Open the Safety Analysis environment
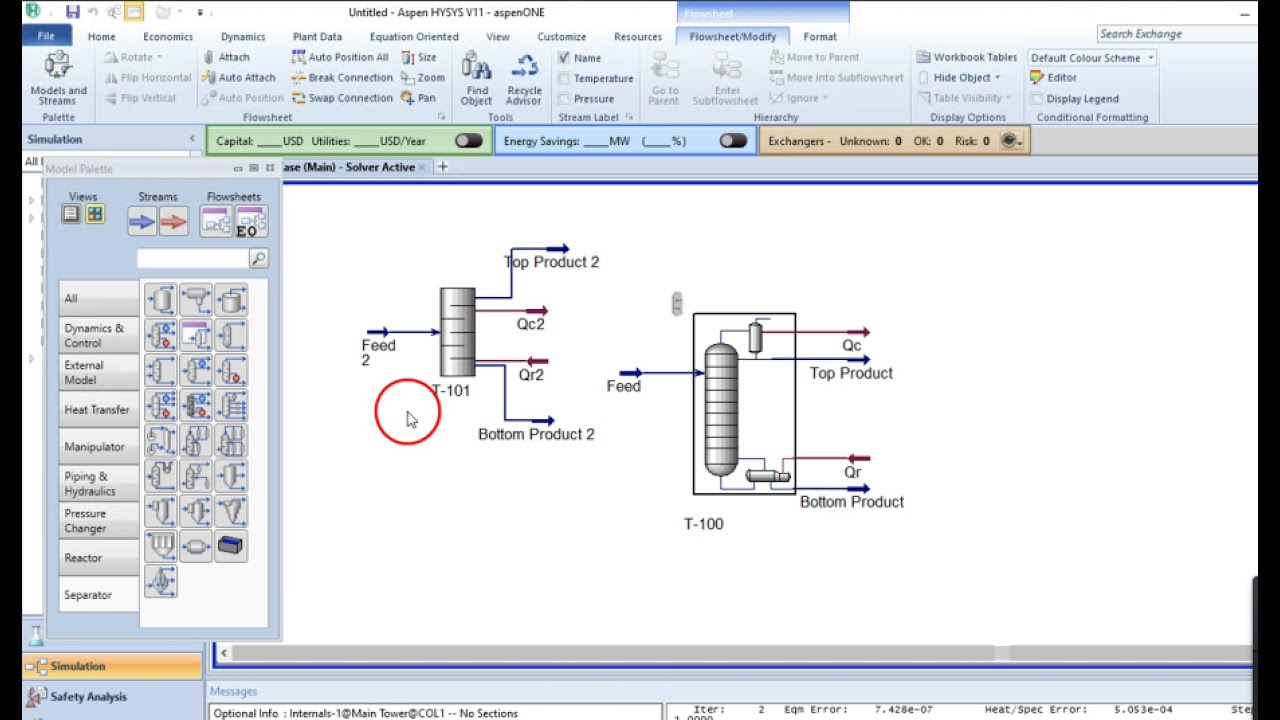This screenshot has height=720, width=1280. pos(112,697)
